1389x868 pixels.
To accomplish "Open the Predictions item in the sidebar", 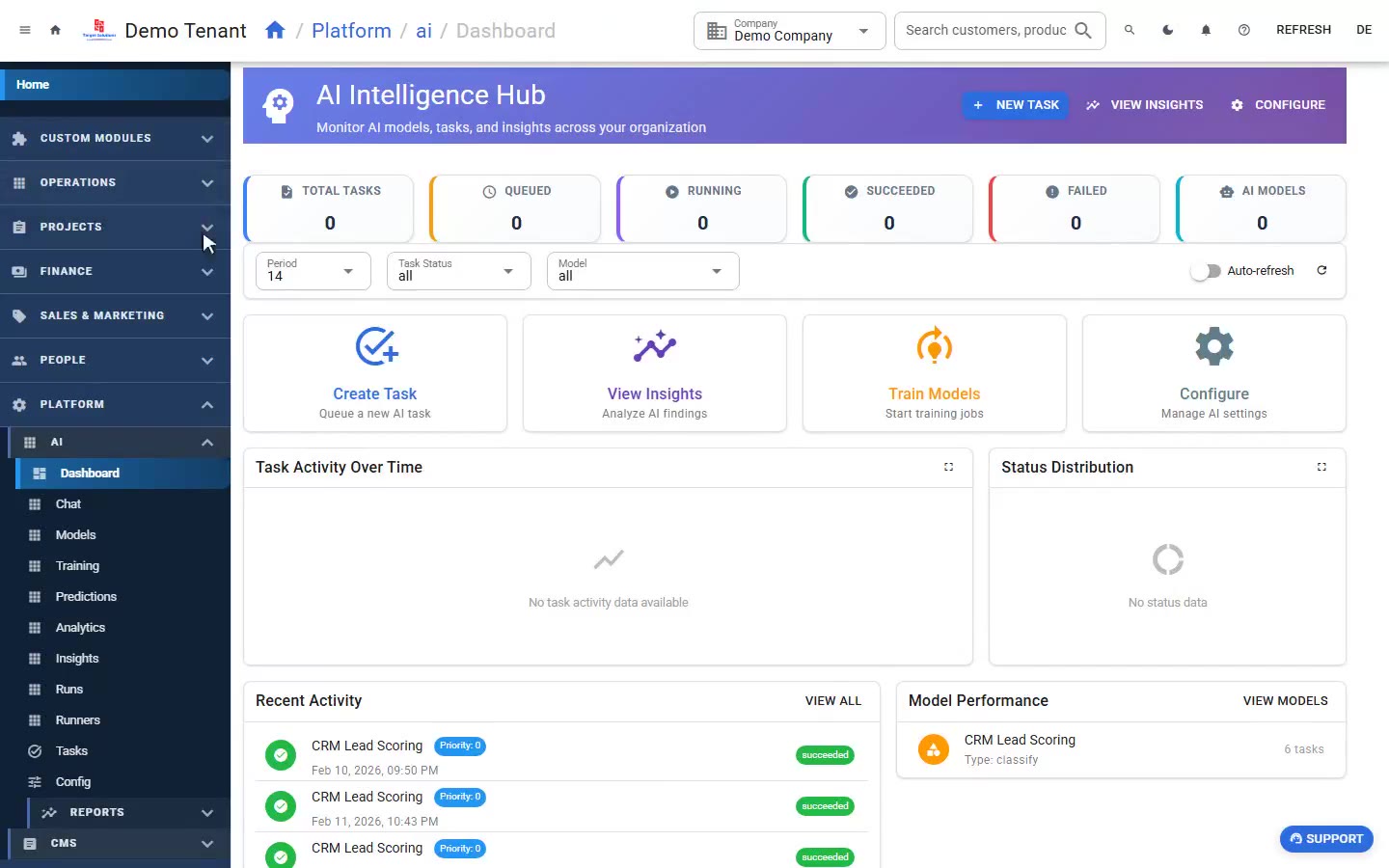I will (123, 597).
